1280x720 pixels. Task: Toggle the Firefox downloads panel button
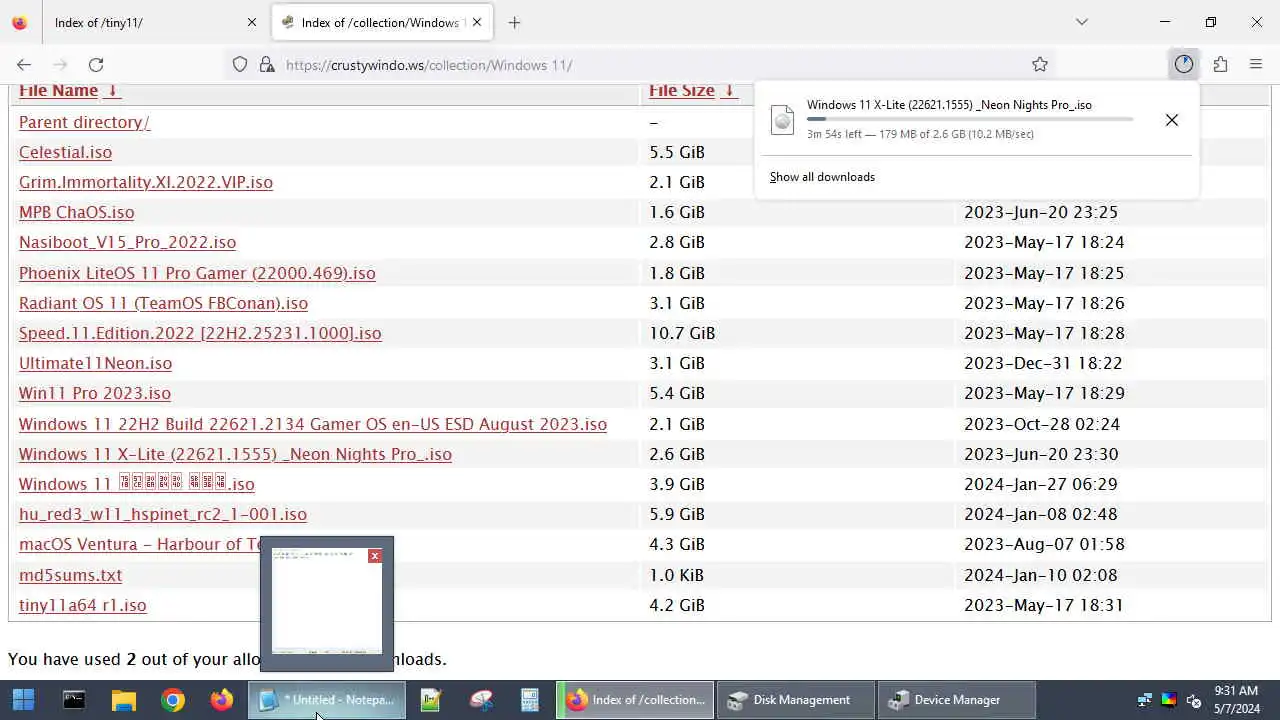pyautogui.click(x=1184, y=64)
